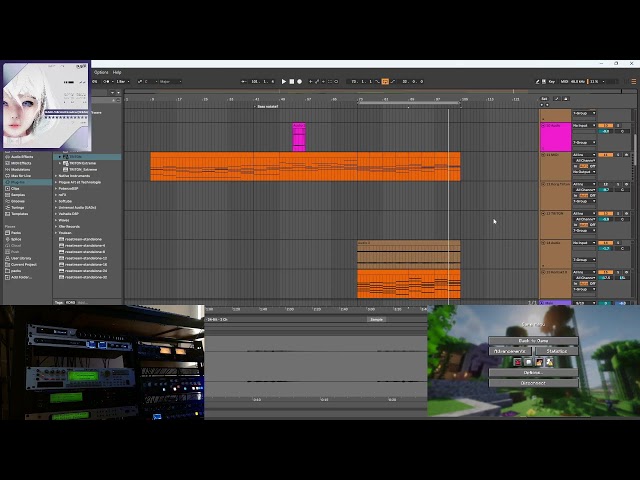Image resolution: width=640 pixels, height=480 pixels.
Task: Activate Key Map Mode
Action: coord(552,82)
